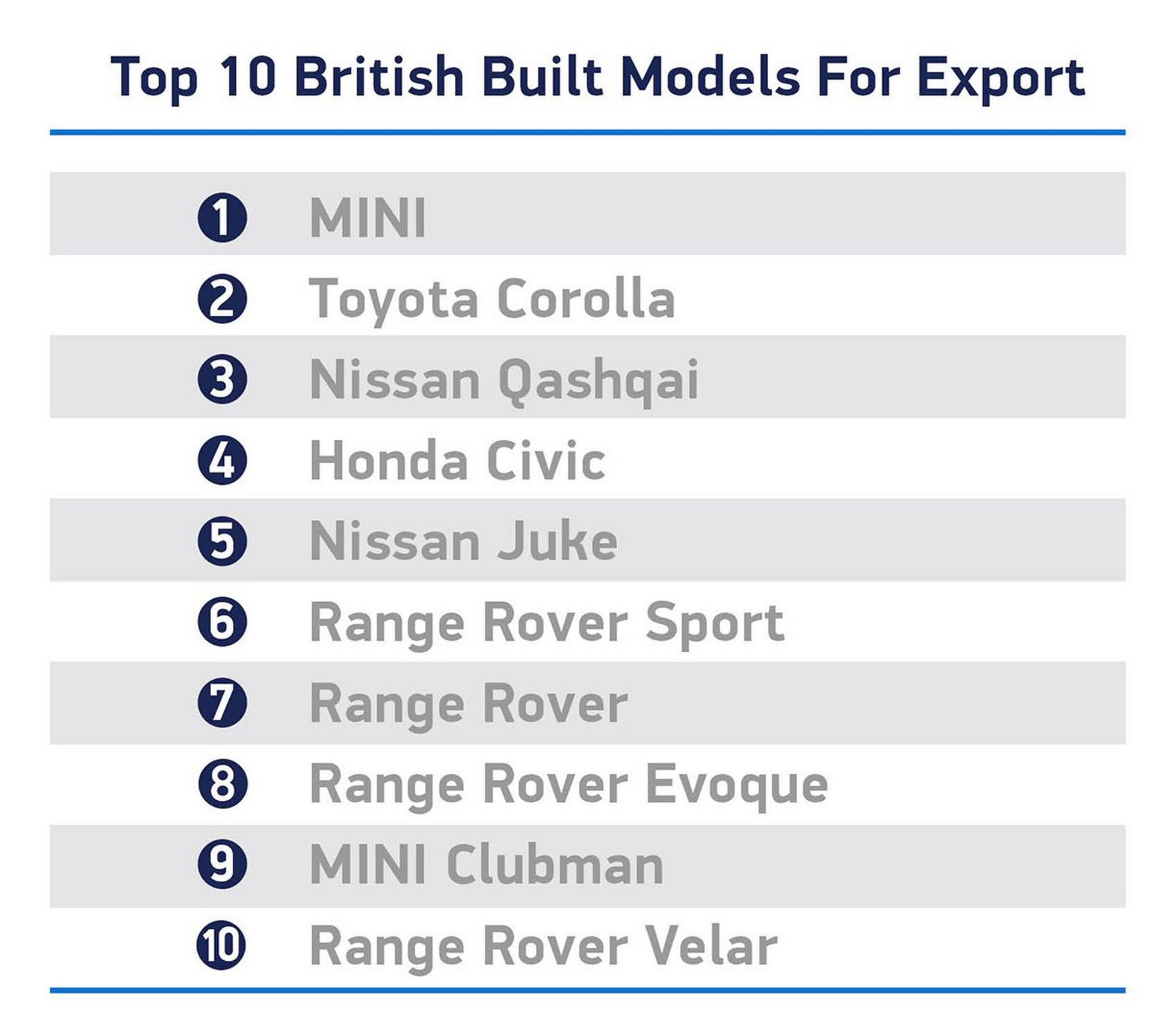Select the number 7 rank badge
This screenshot has height=1036, width=1155.
222,703
